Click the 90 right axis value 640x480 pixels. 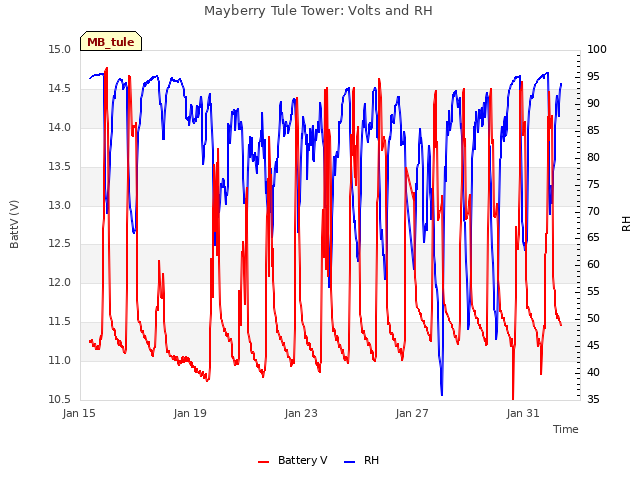[x=593, y=104]
